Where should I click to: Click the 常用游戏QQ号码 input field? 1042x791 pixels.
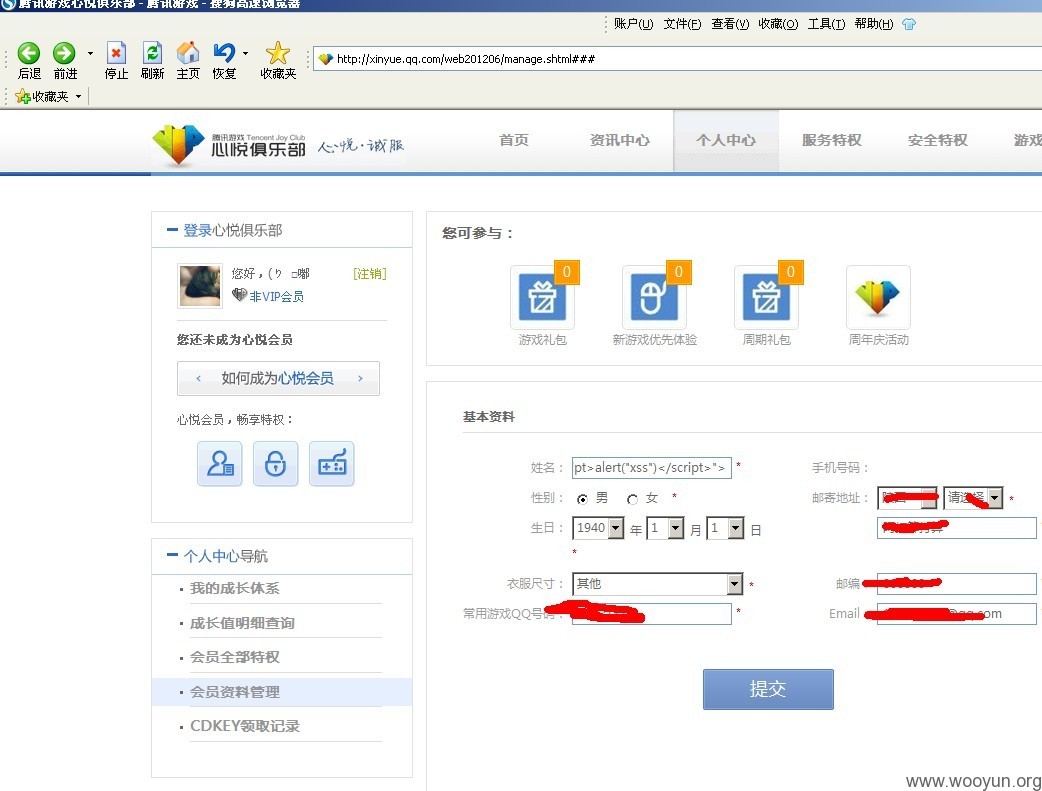click(651, 614)
